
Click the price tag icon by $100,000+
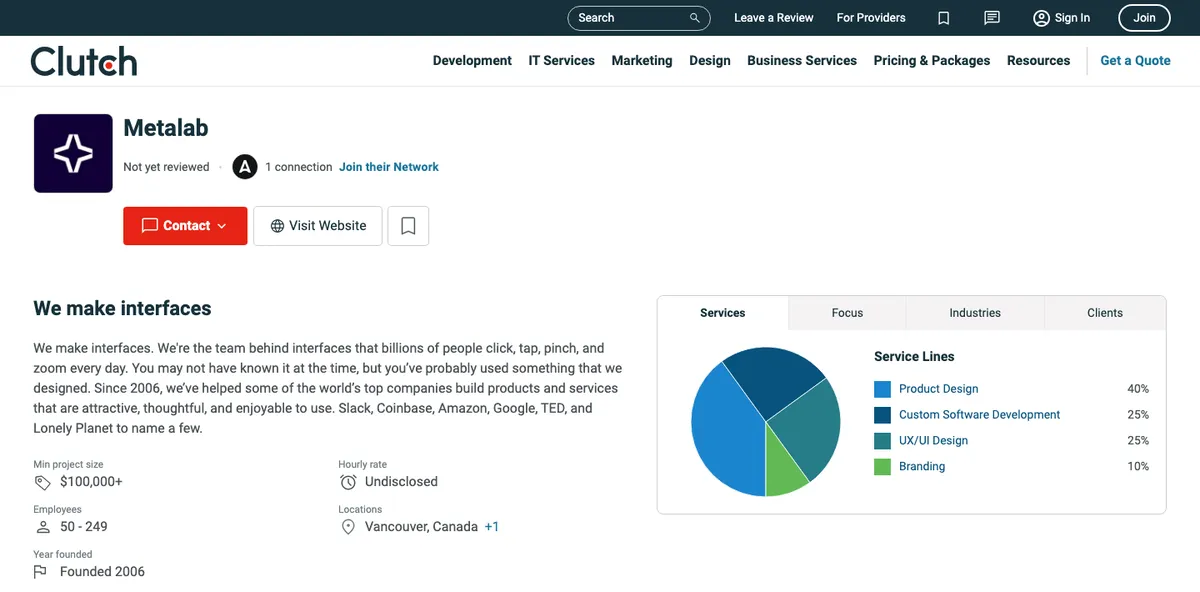(x=42, y=482)
